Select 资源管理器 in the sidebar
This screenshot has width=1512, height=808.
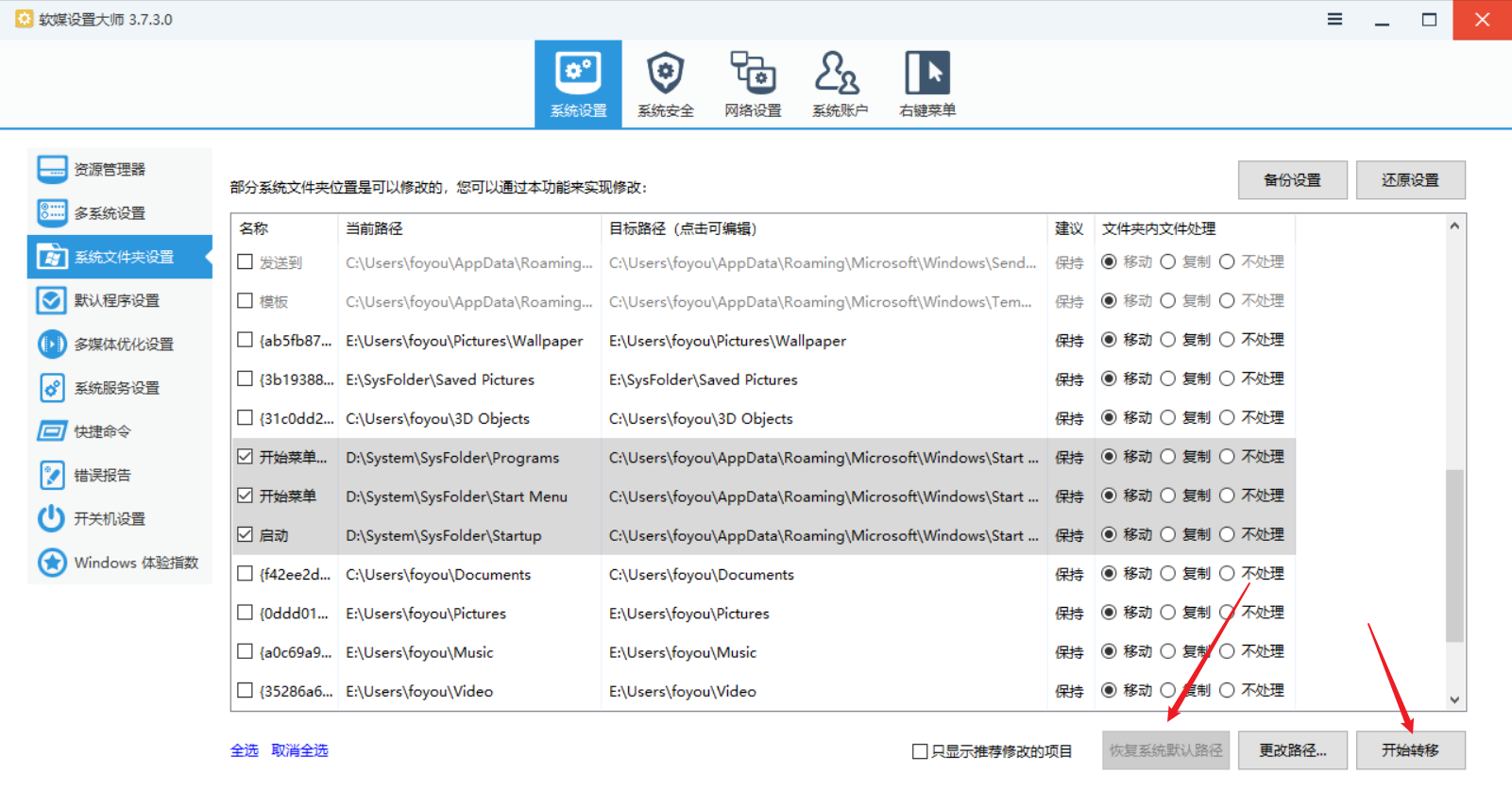point(110,170)
